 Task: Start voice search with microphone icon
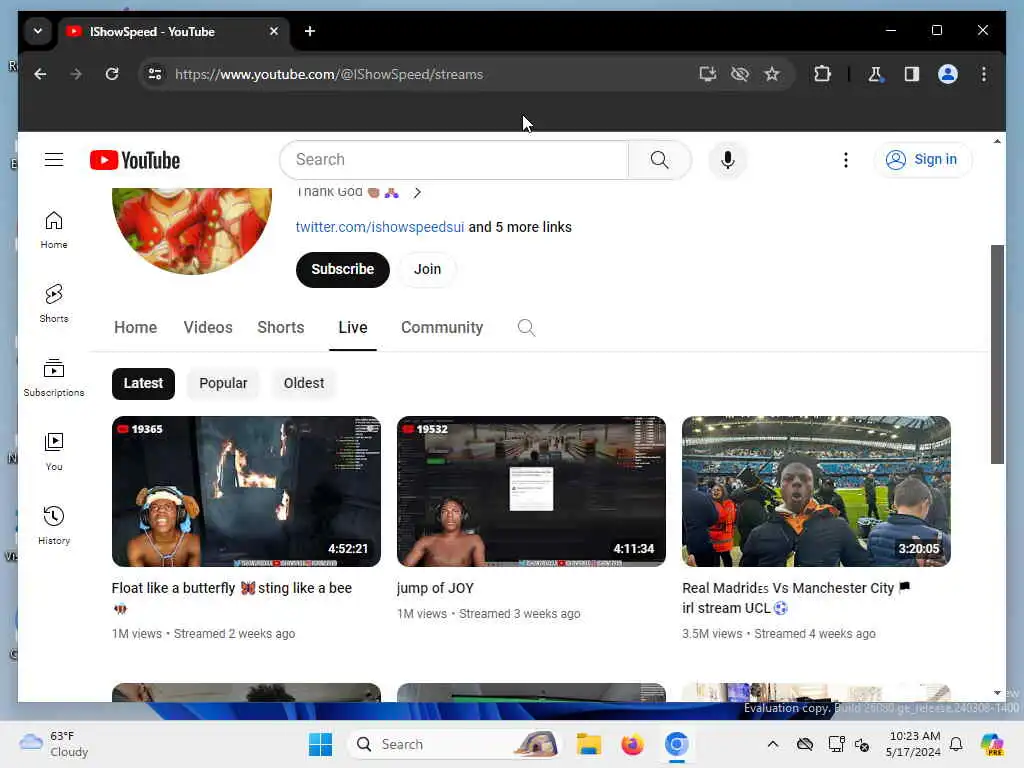[728, 159]
